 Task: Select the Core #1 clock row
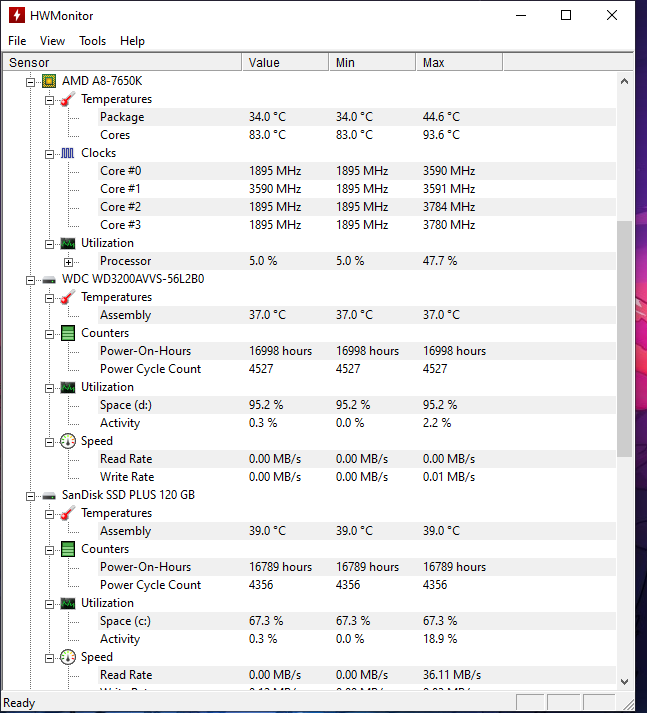coord(120,189)
